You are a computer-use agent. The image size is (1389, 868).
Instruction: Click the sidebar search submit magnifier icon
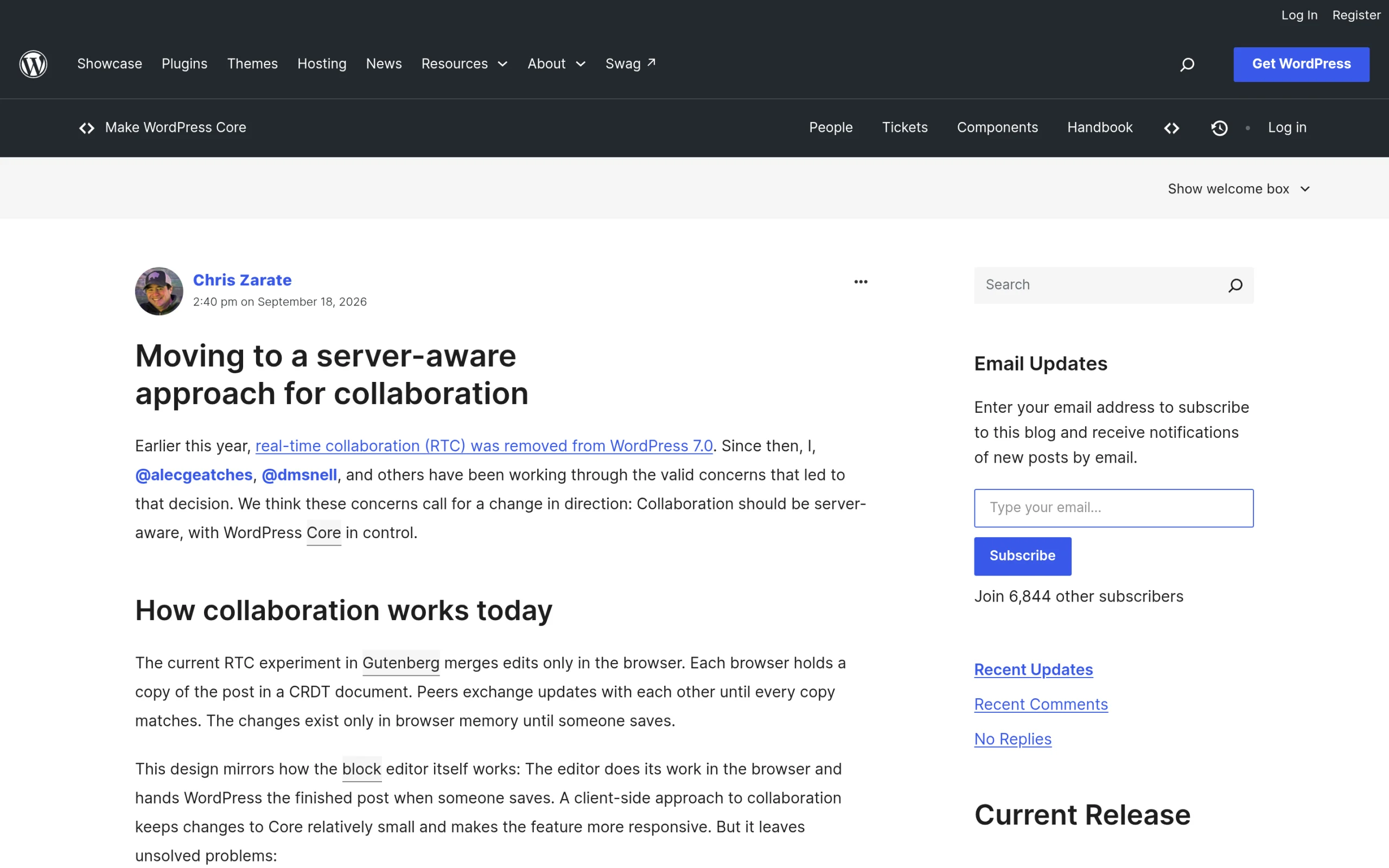[x=1235, y=285]
